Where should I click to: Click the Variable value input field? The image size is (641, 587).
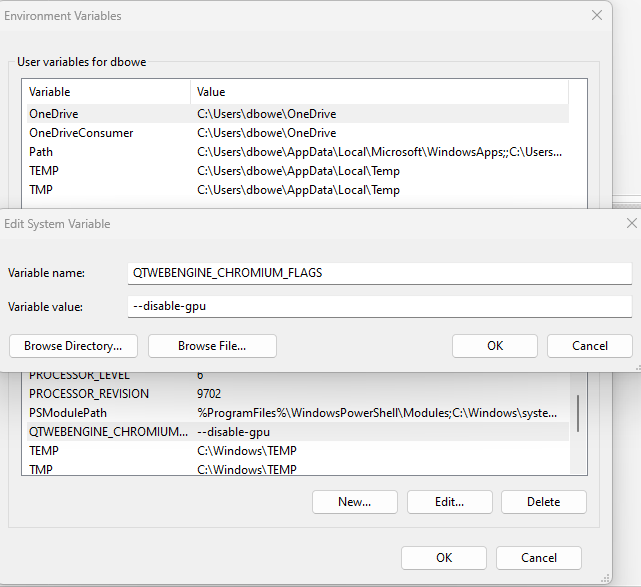[x=381, y=307]
